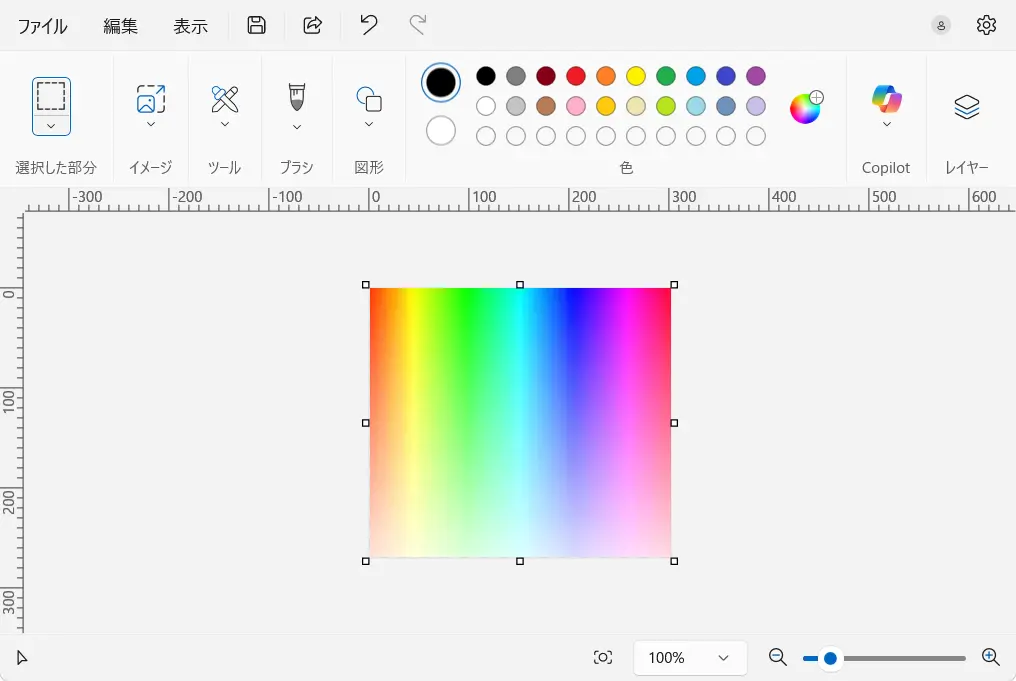Pick the turquoise blue palette color
Screen dimensions: 1016x681
click(696, 76)
